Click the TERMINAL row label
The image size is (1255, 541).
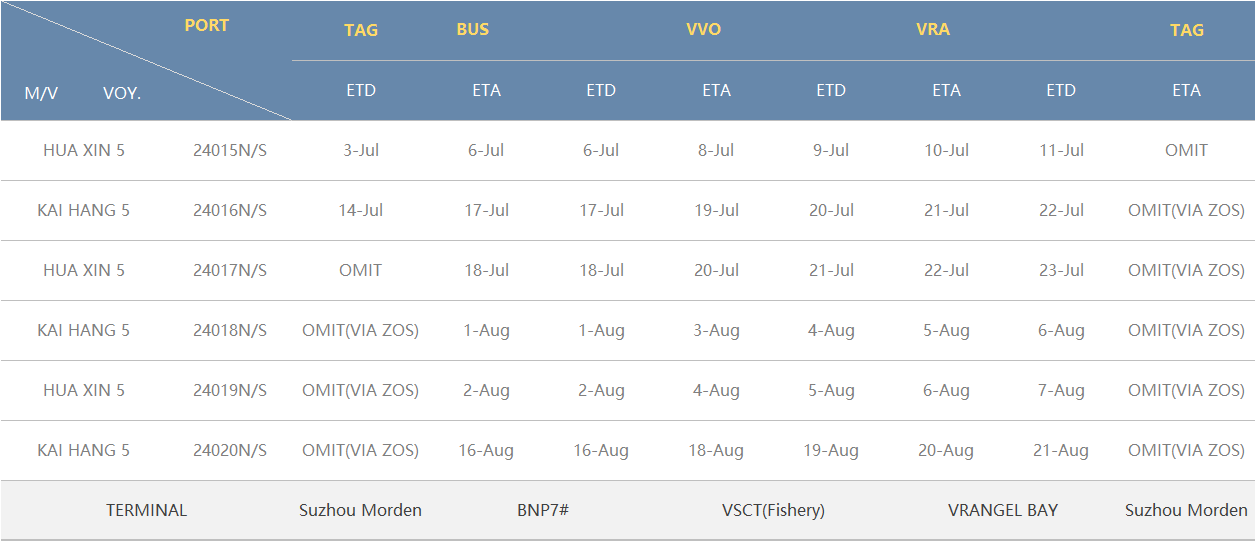[x=146, y=510]
